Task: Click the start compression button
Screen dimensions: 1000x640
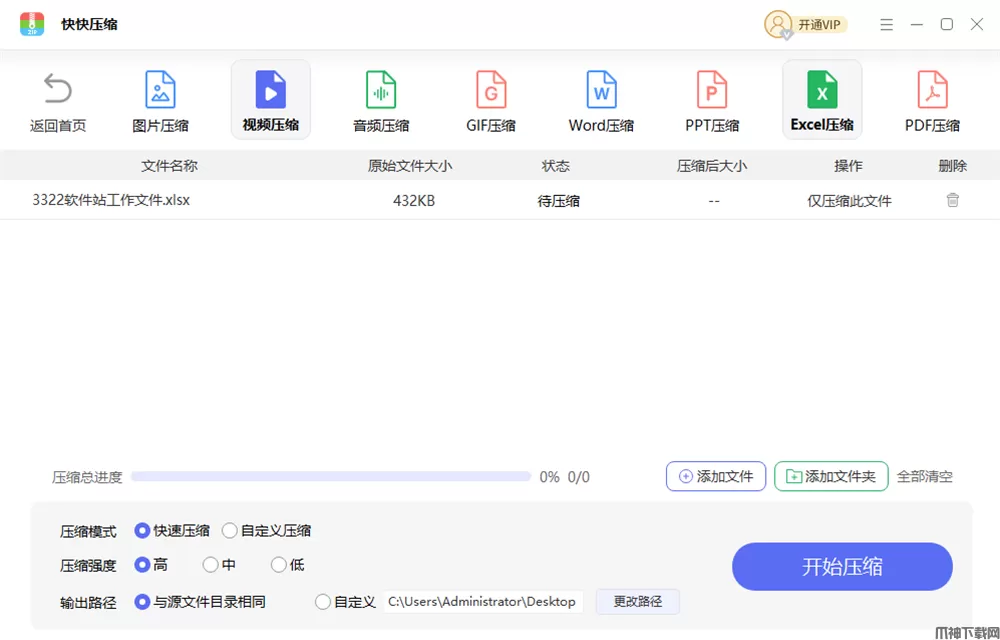Action: point(842,567)
